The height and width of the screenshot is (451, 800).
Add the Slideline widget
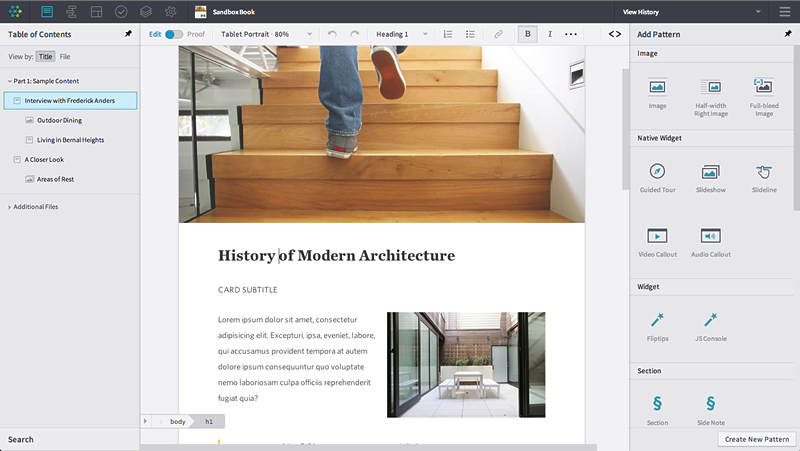click(x=764, y=178)
